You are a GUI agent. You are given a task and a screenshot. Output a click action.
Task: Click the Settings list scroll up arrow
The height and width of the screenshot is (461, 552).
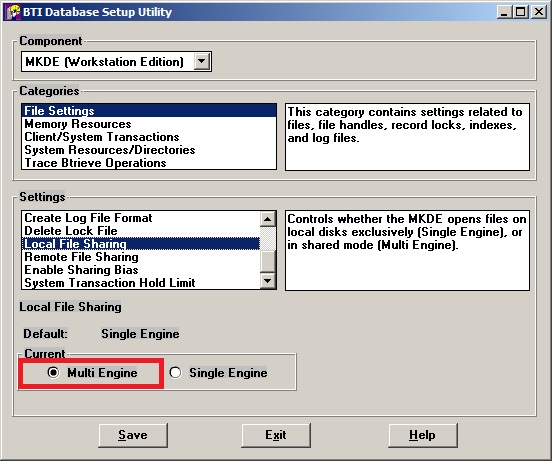[x=268, y=219]
